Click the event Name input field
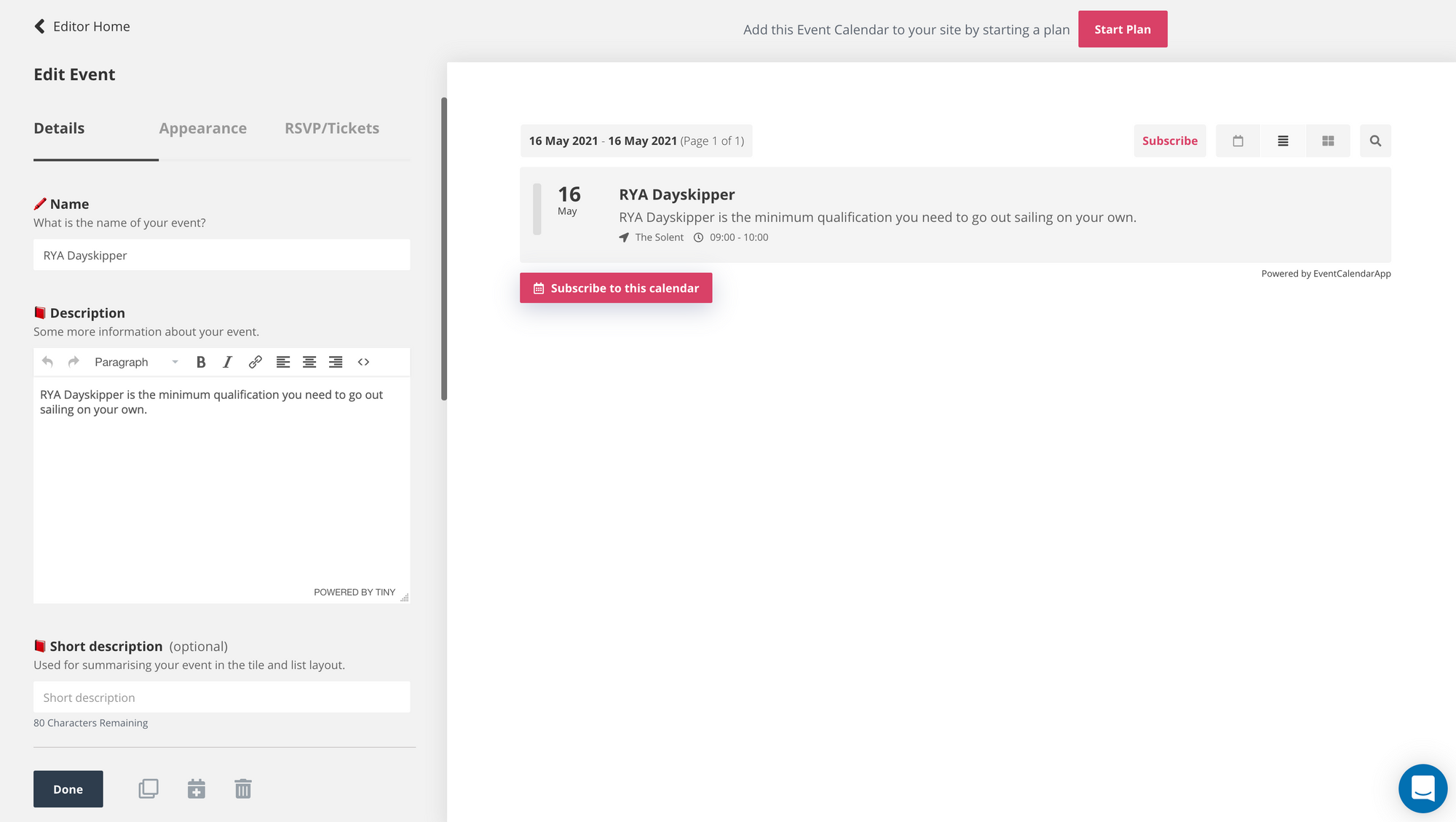 (x=221, y=255)
